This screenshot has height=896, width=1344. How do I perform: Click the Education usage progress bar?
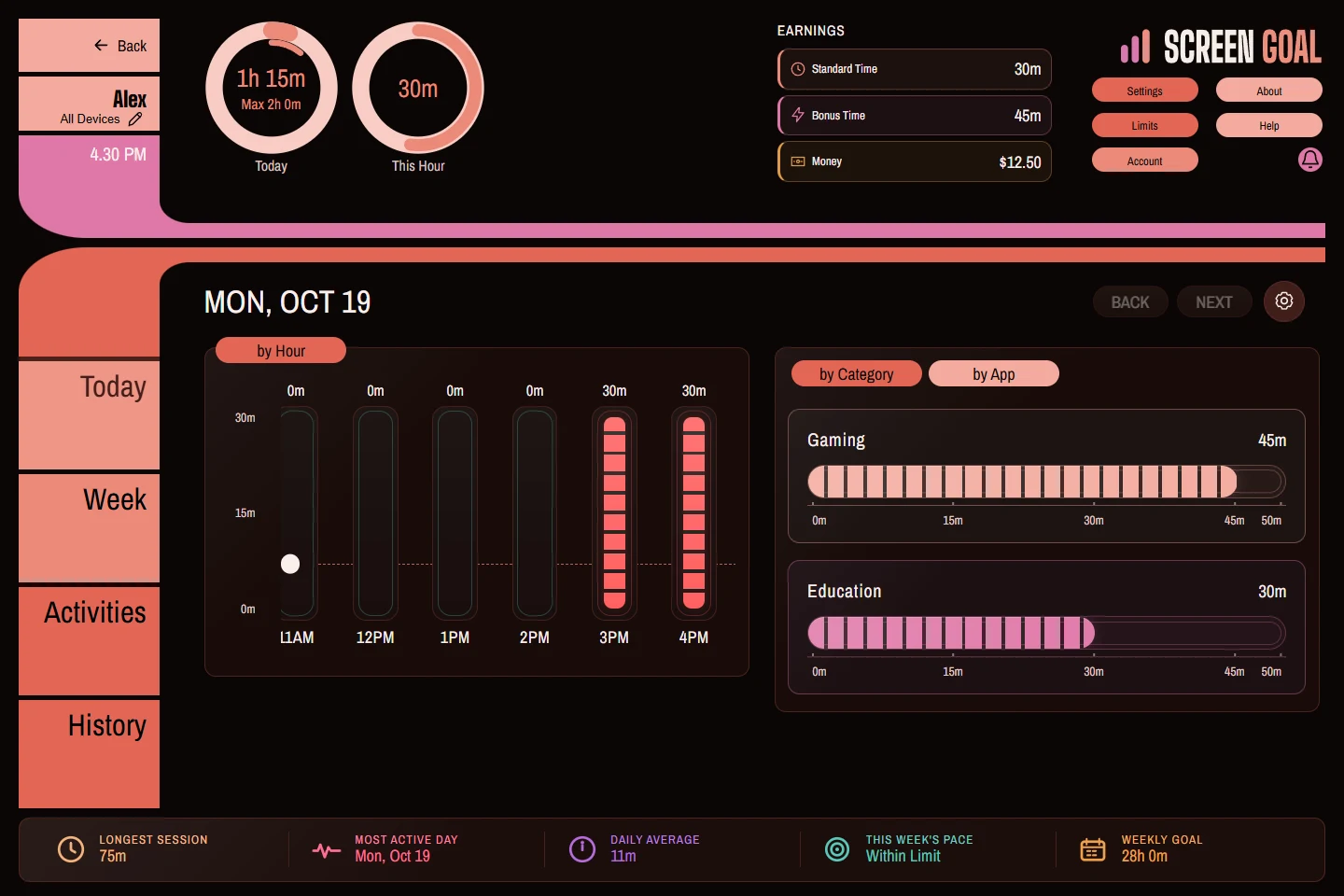click(1046, 633)
